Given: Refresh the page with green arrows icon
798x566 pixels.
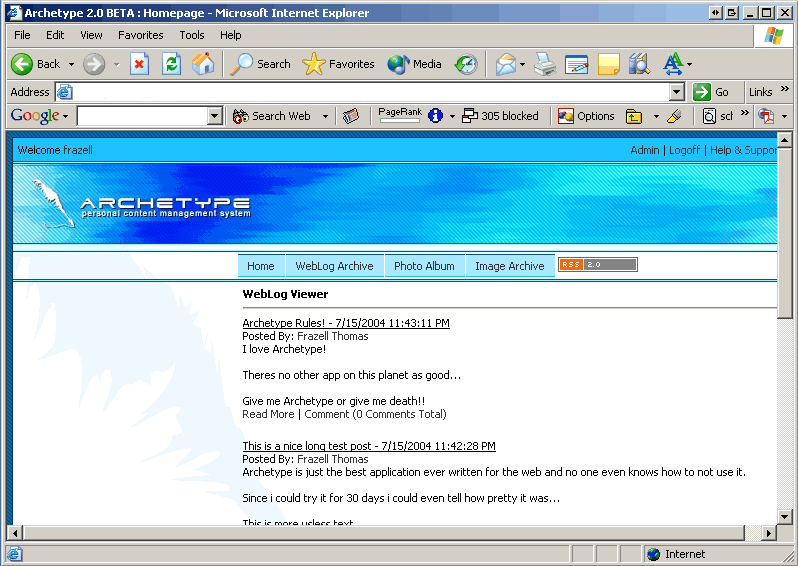Looking at the screenshot, I should tap(172, 64).
